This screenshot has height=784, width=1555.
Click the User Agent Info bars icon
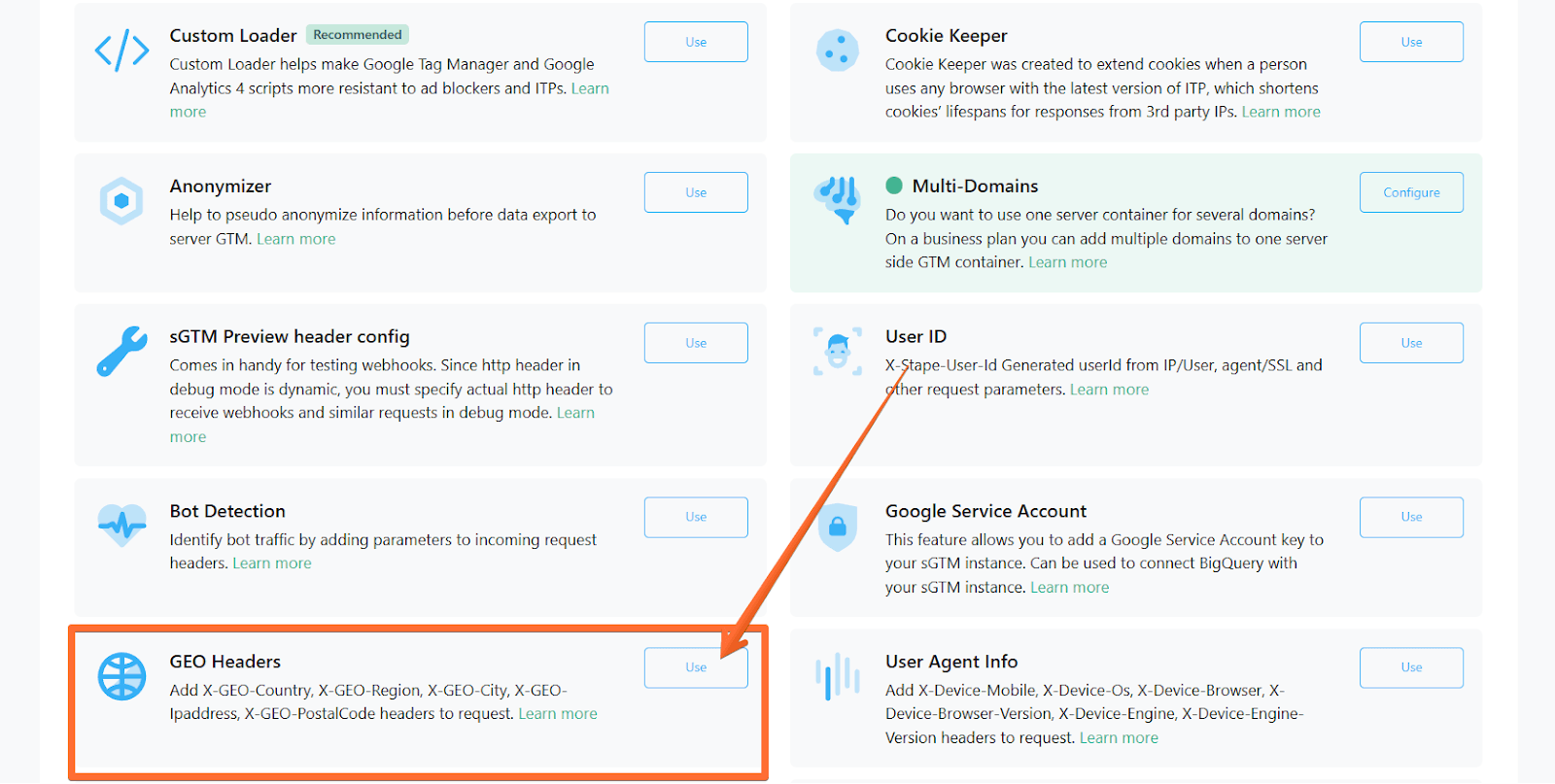[837, 676]
